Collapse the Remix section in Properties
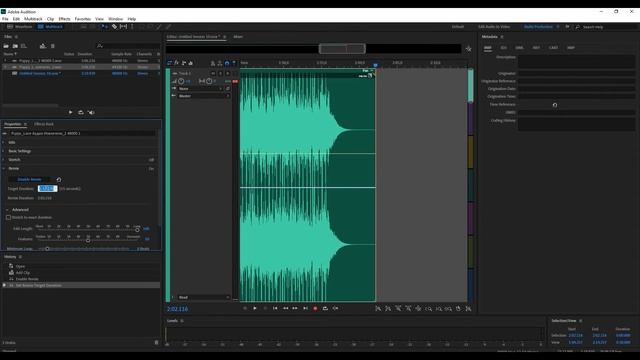 pyautogui.click(x=4, y=168)
